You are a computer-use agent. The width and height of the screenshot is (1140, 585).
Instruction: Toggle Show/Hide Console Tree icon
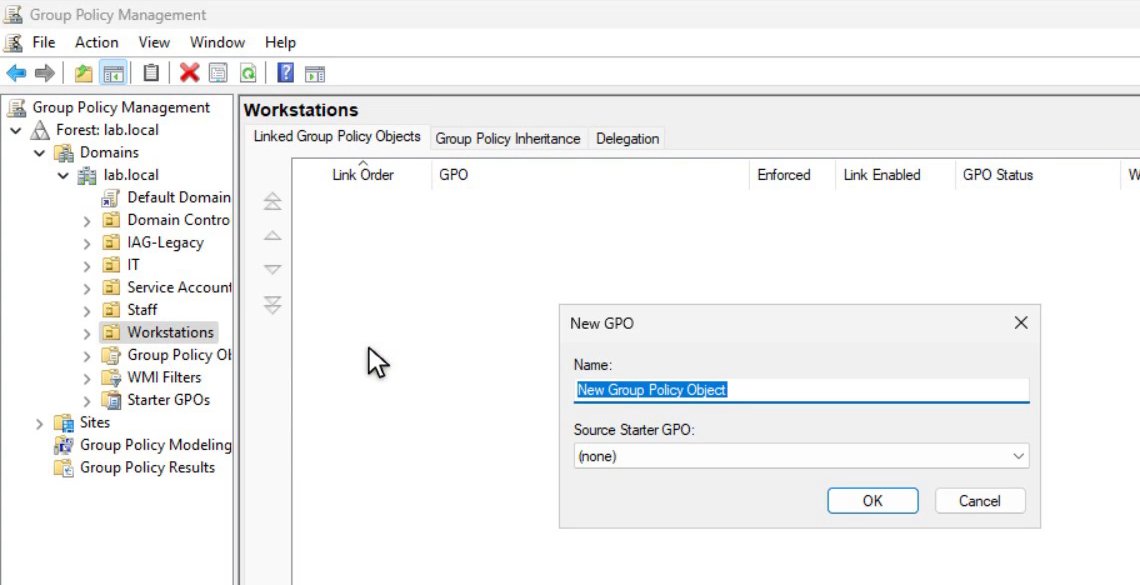pyautogui.click(x=113, y=73)
